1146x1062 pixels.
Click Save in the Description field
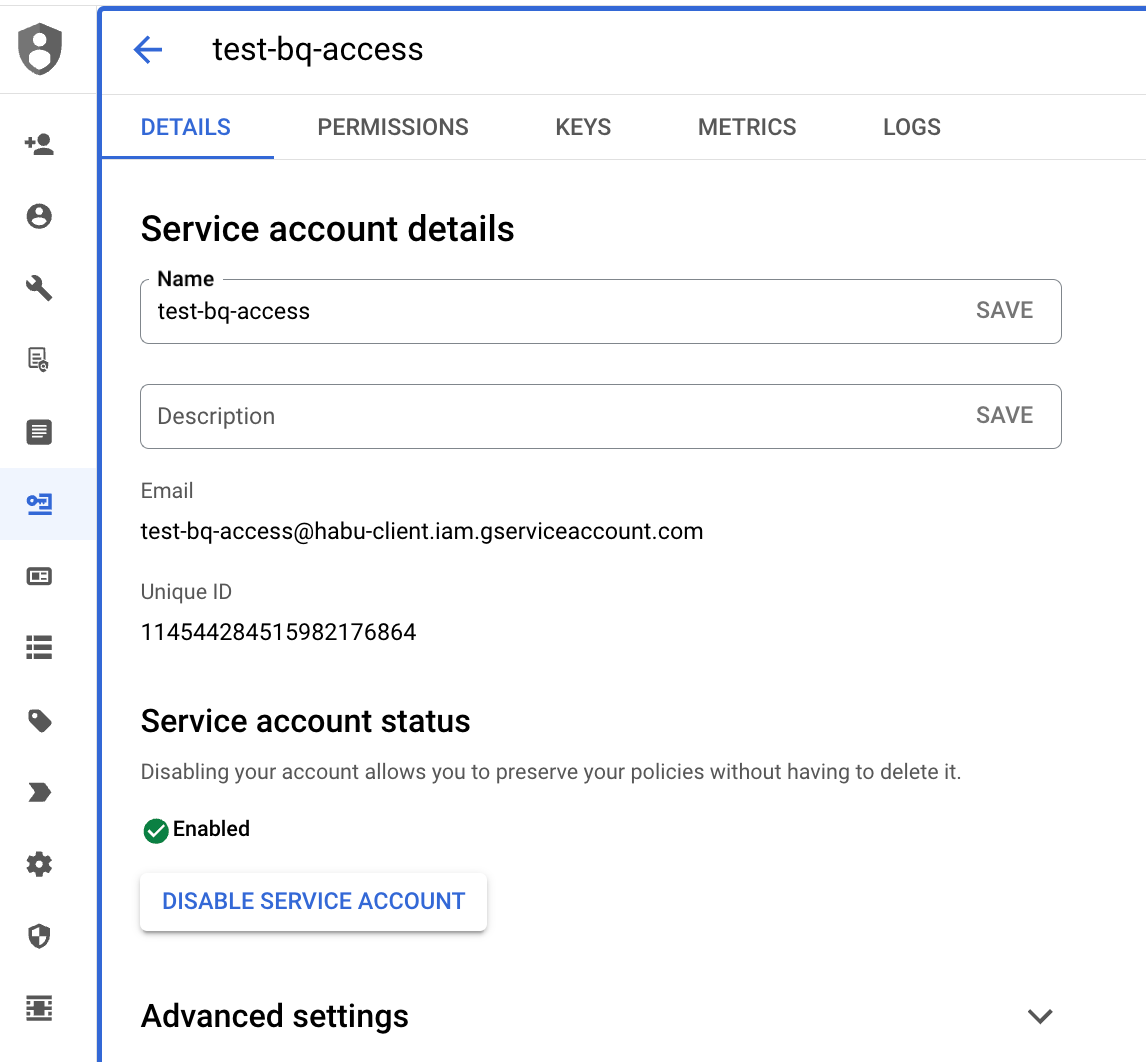point(1004,416)
